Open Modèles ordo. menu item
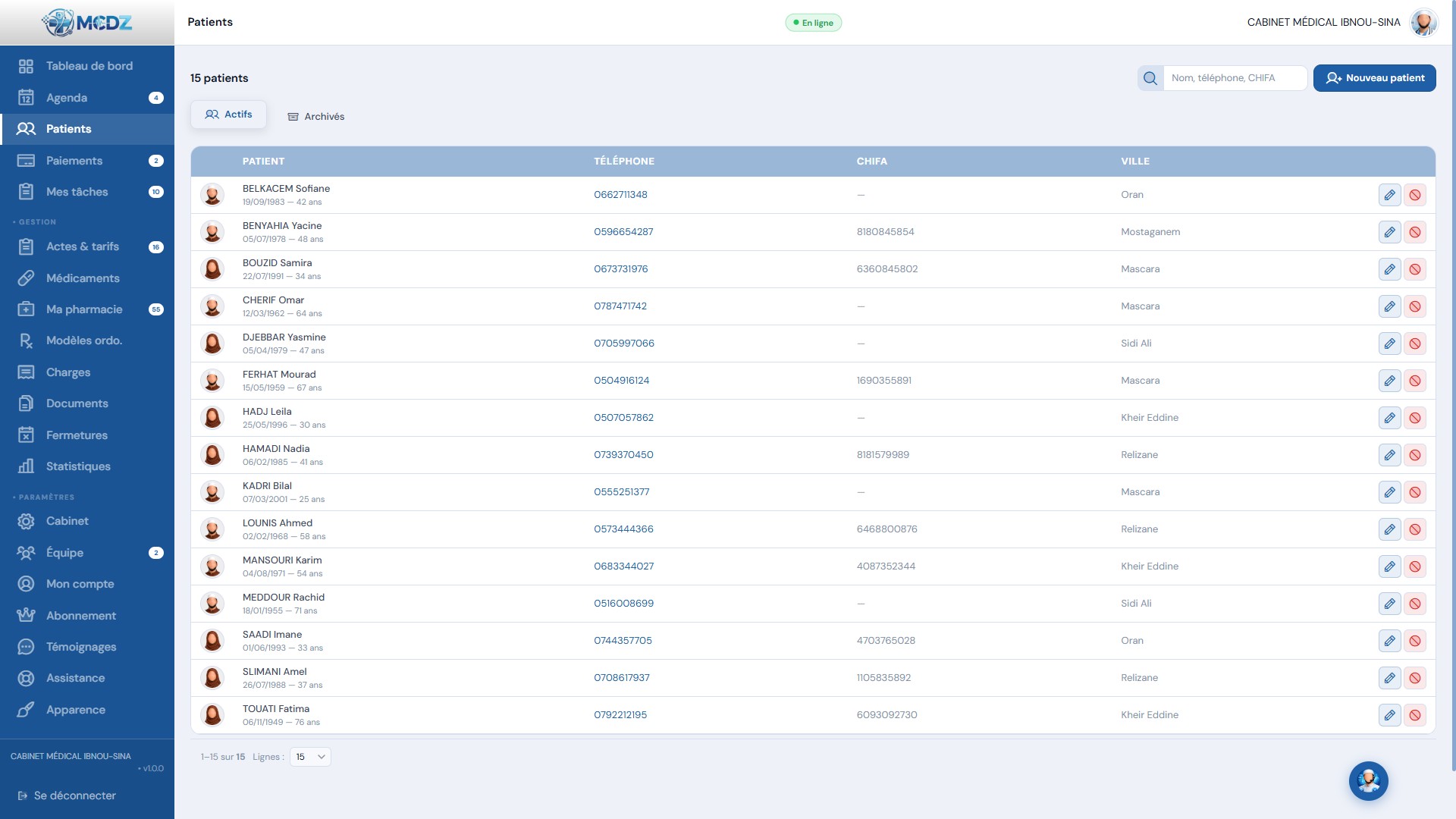Viewport: 1456px width, 819px height. tap(87, 340)
